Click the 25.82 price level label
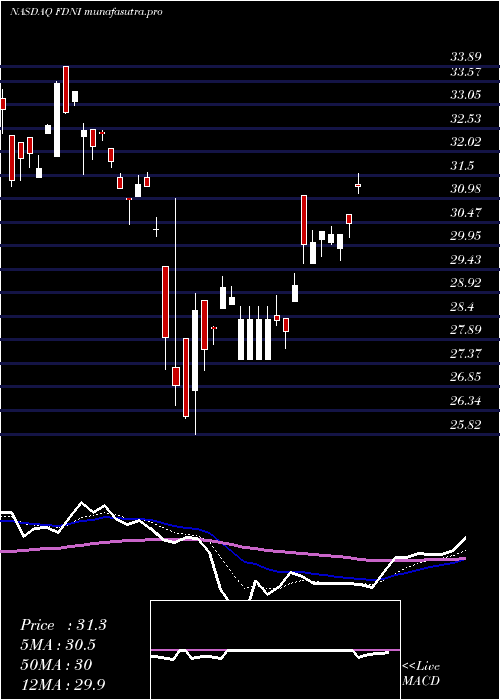This screenshot has width=500, height=700. click(x=466, y=424)
